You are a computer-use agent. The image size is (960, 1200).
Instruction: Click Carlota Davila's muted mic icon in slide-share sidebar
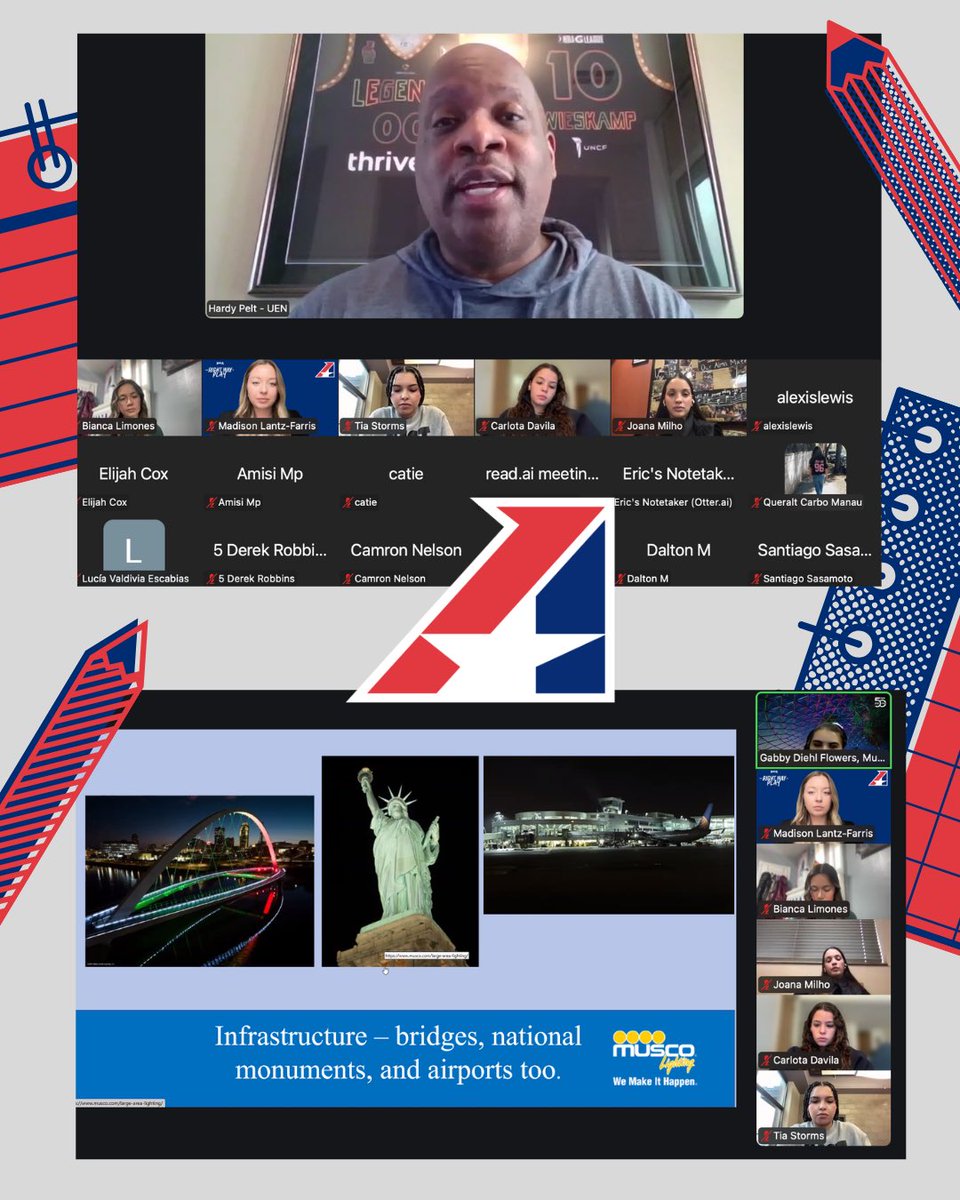click(765, 1060)
